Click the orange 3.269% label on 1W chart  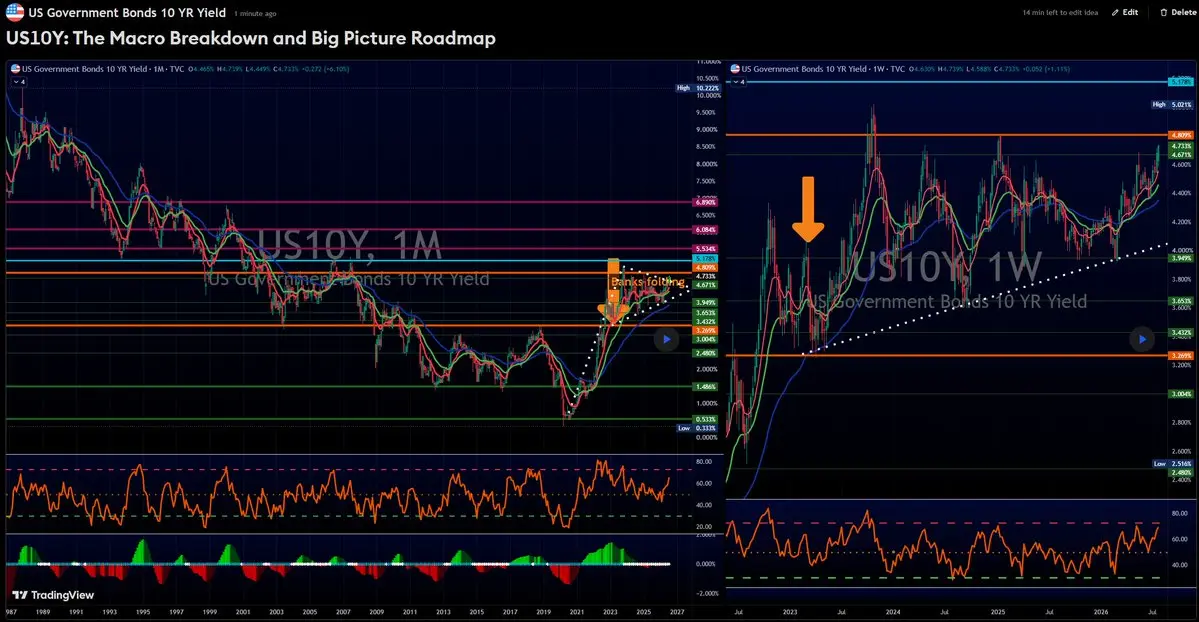pos(1181,356)
